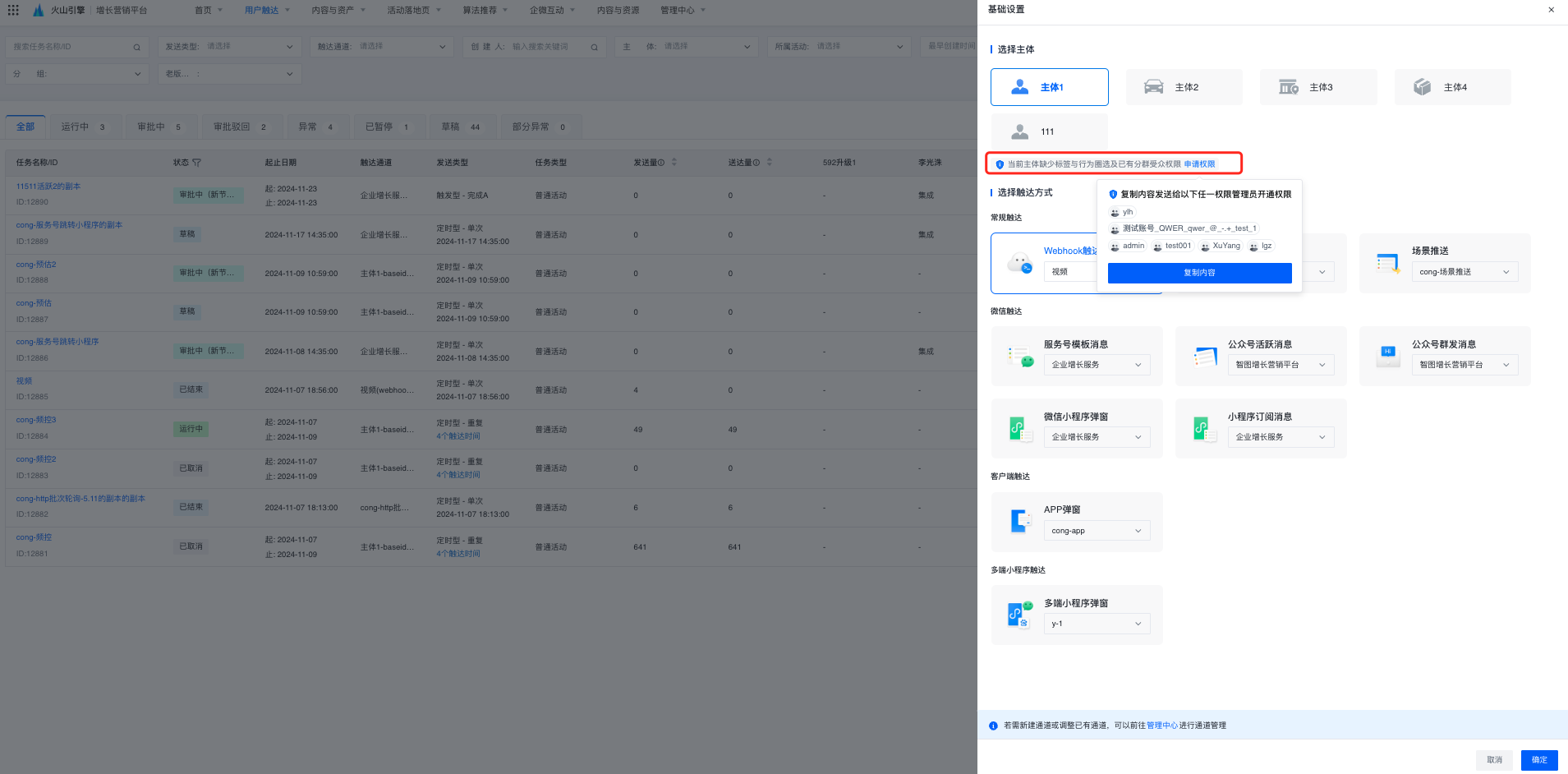Click the test001 user tag
This screenshot has width=1568, height=774.
click(1173, 246)
